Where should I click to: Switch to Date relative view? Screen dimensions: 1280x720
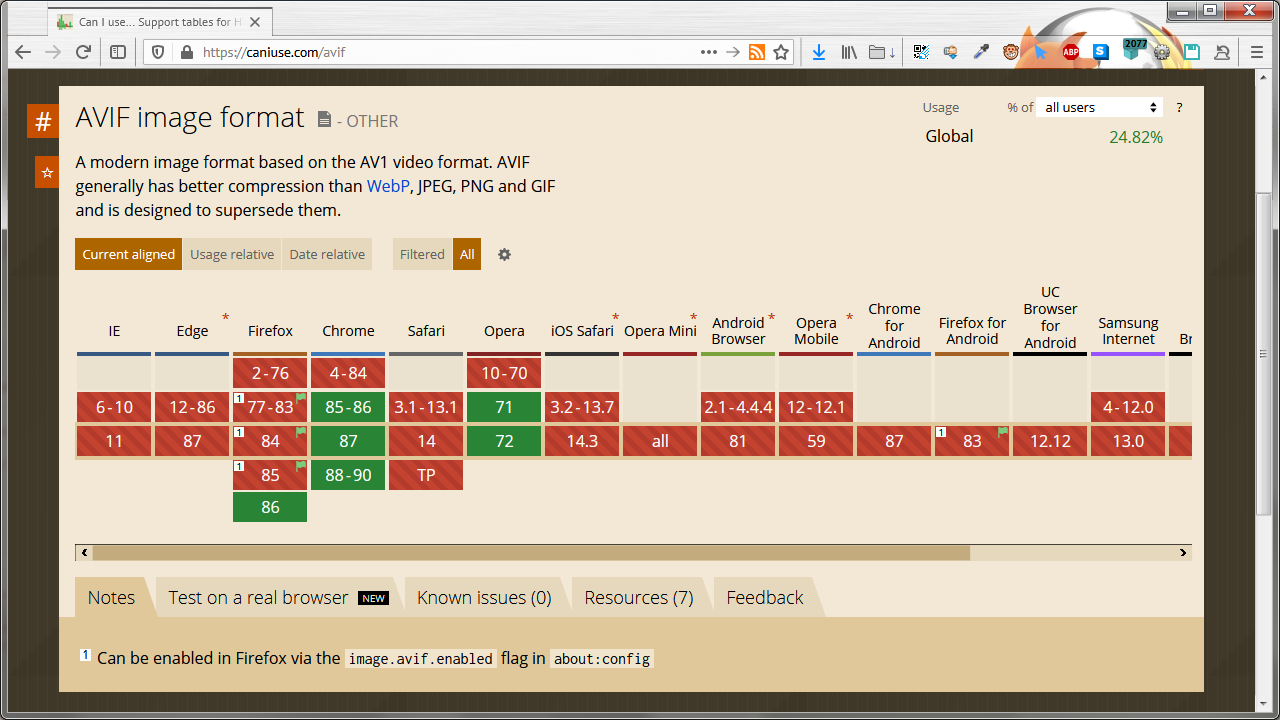click(x=327, y=254)
